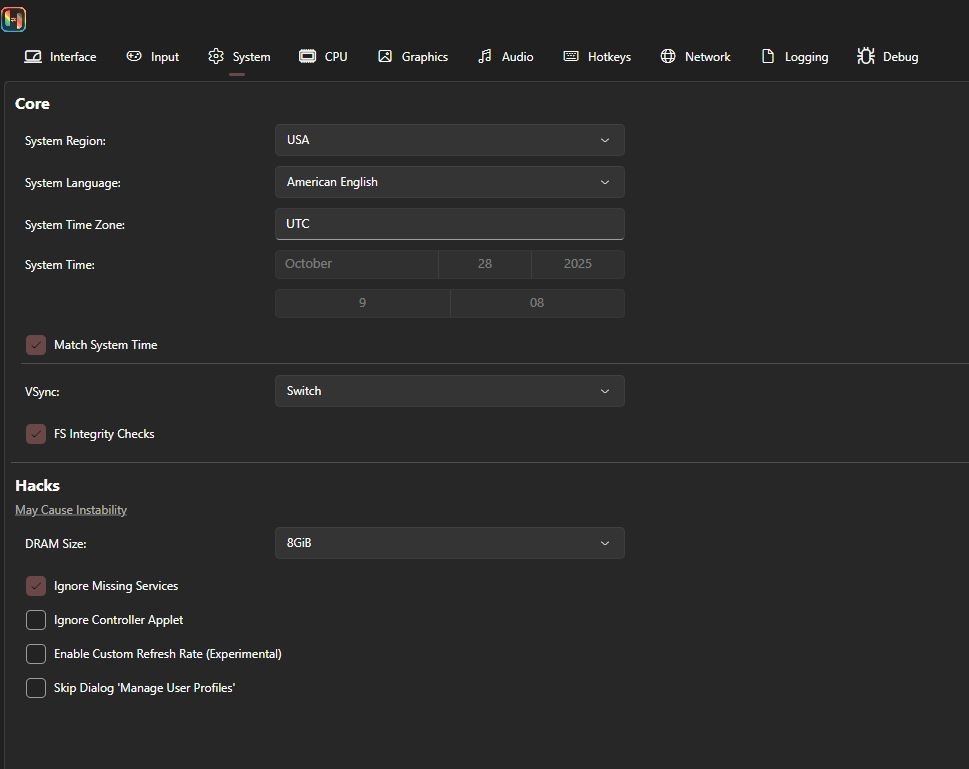Click the Ryujinx app logo icon
969x769 pixels.
(14, 19)
